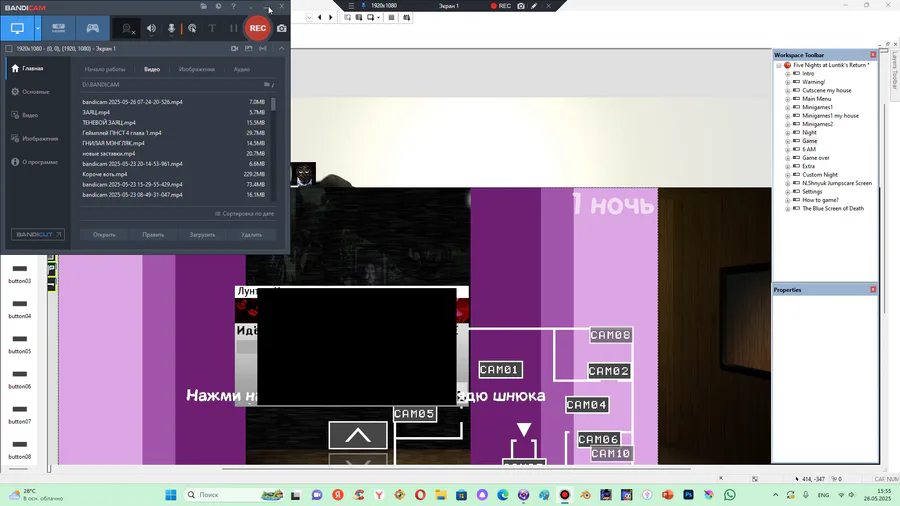Open folder icon next to D:\BANDICAM path
The height and width of the screenshot is (506, 900).
point(267,84)
